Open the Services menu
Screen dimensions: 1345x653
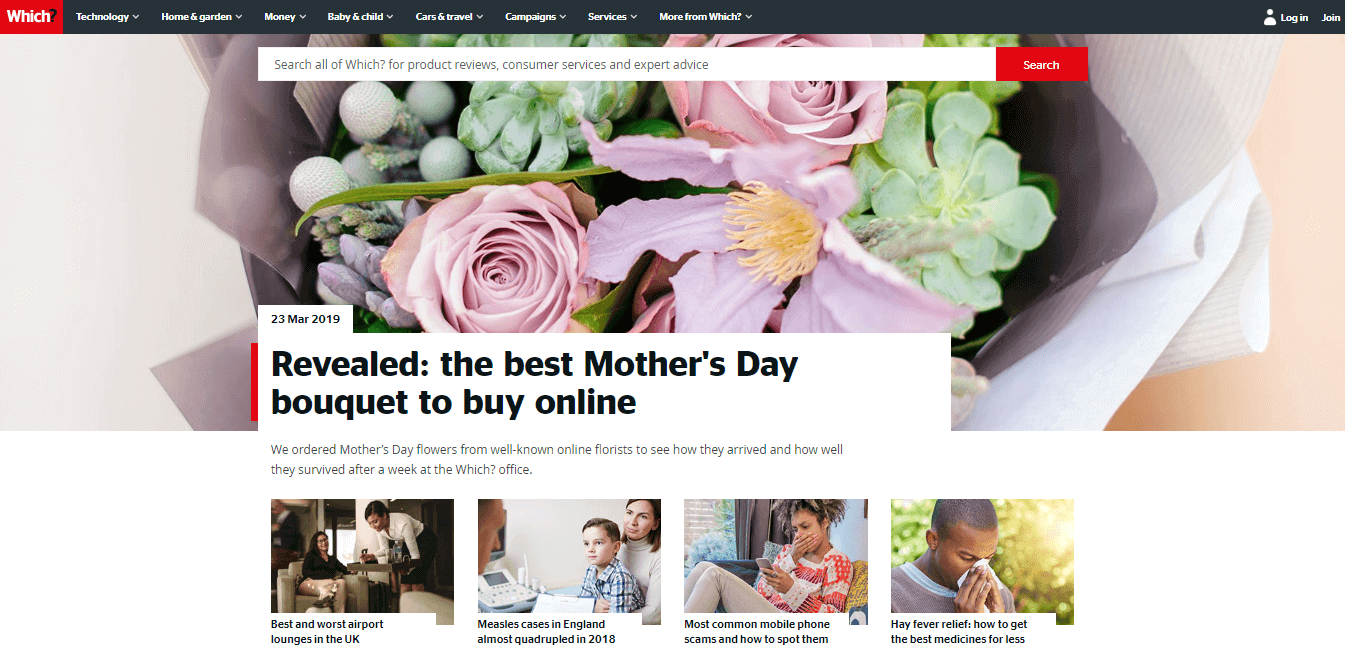[612, 17]
